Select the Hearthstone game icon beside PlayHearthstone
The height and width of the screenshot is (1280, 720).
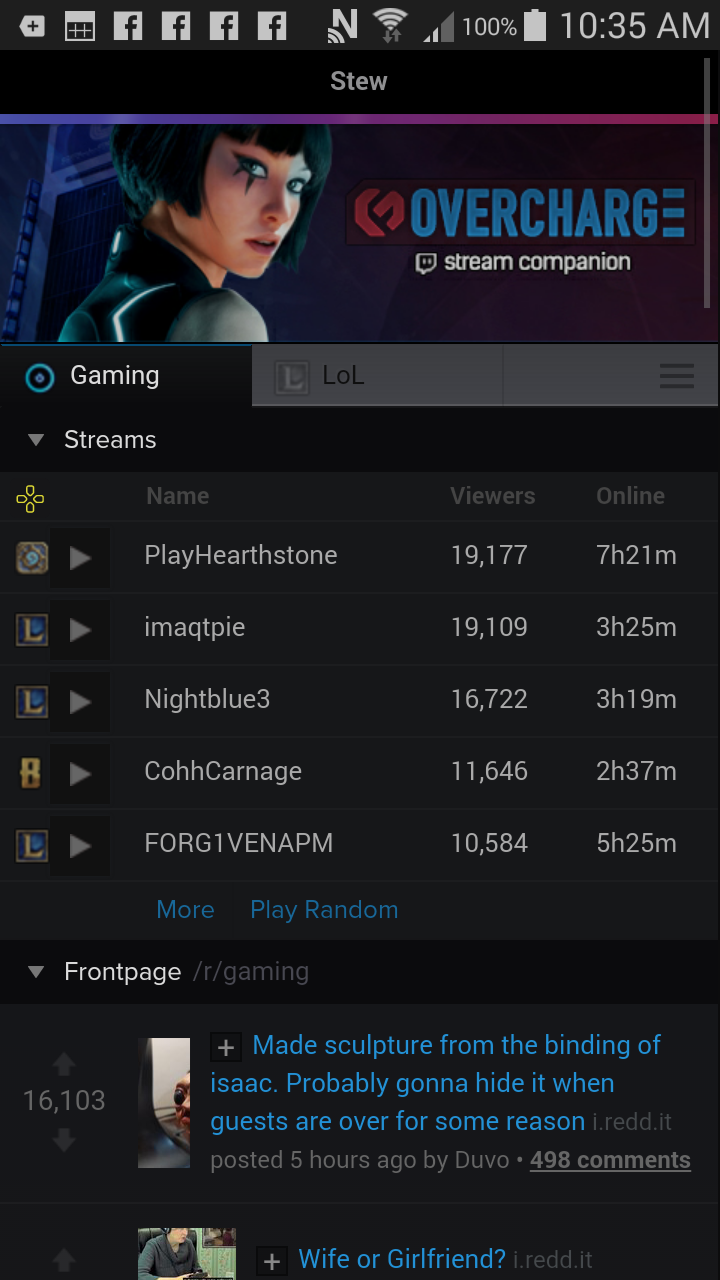31,558
